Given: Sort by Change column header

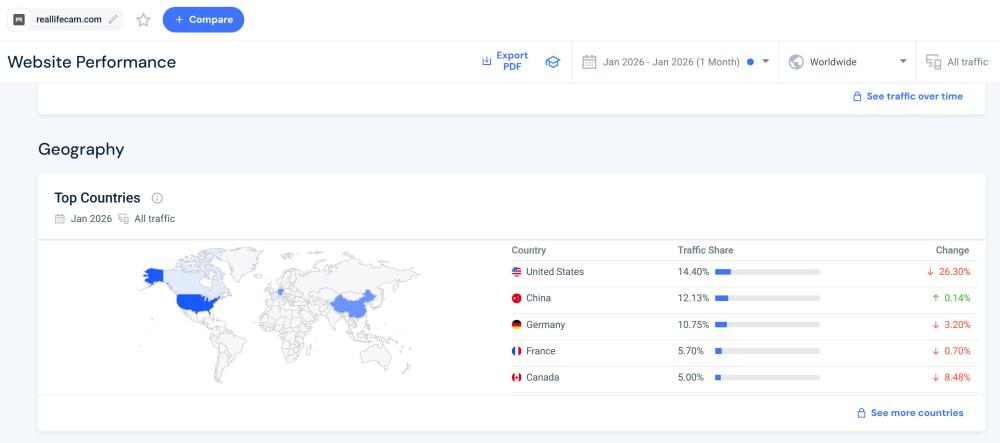Looking at the screenshot, I should pos(952,250).
